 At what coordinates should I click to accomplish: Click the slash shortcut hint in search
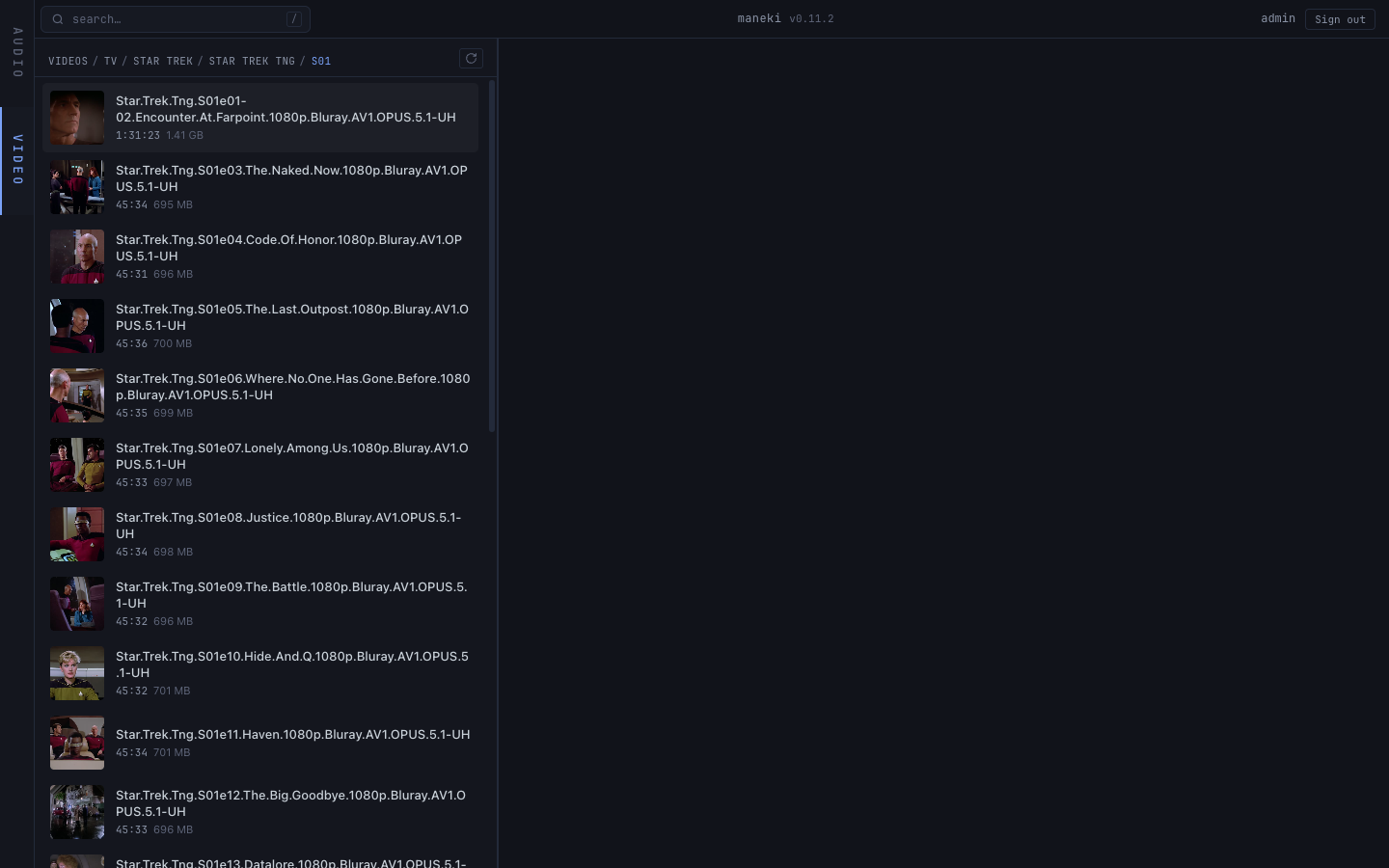(294, 19)
